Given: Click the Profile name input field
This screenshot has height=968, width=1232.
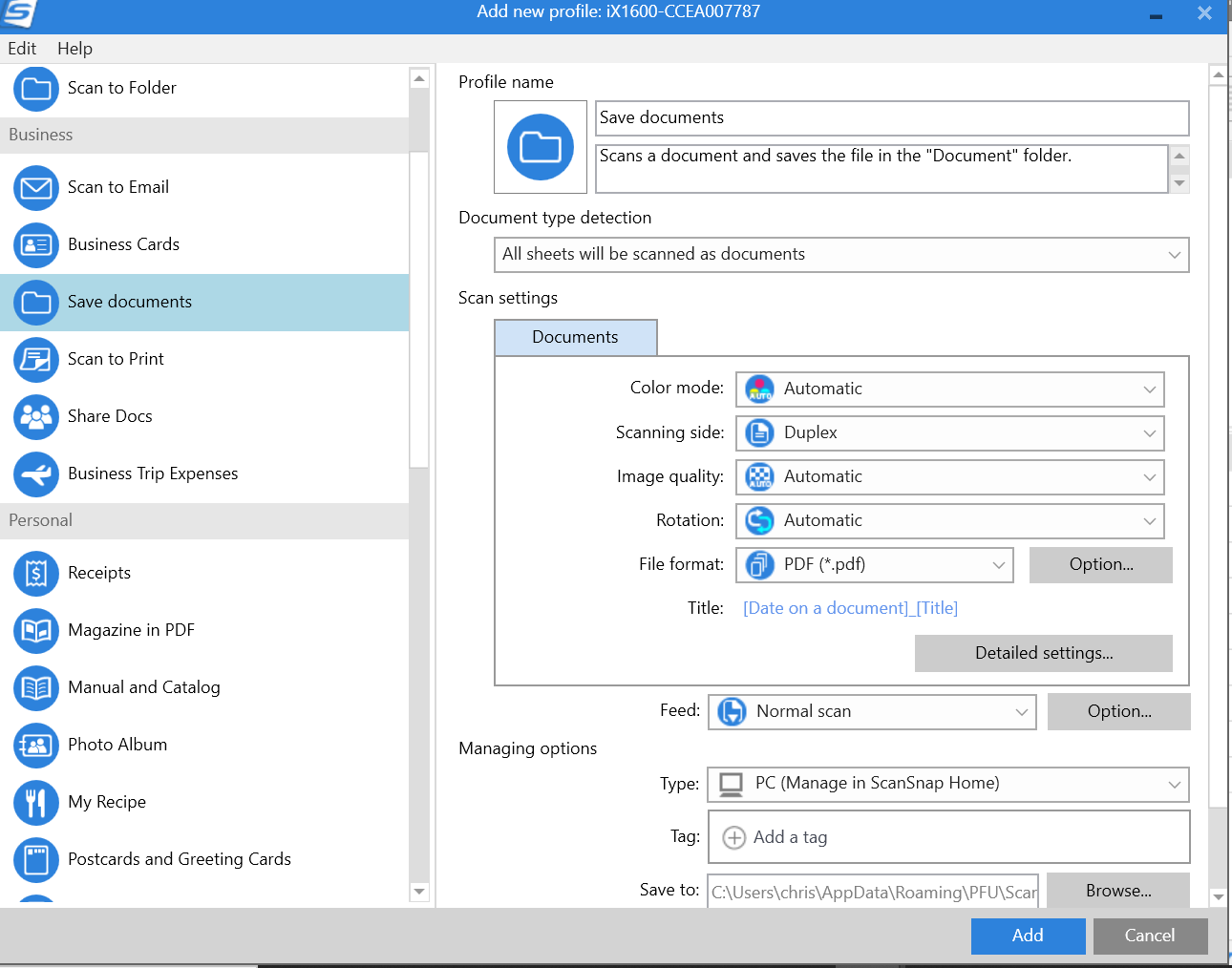Looking at the screenshot, I should [892, 118].
